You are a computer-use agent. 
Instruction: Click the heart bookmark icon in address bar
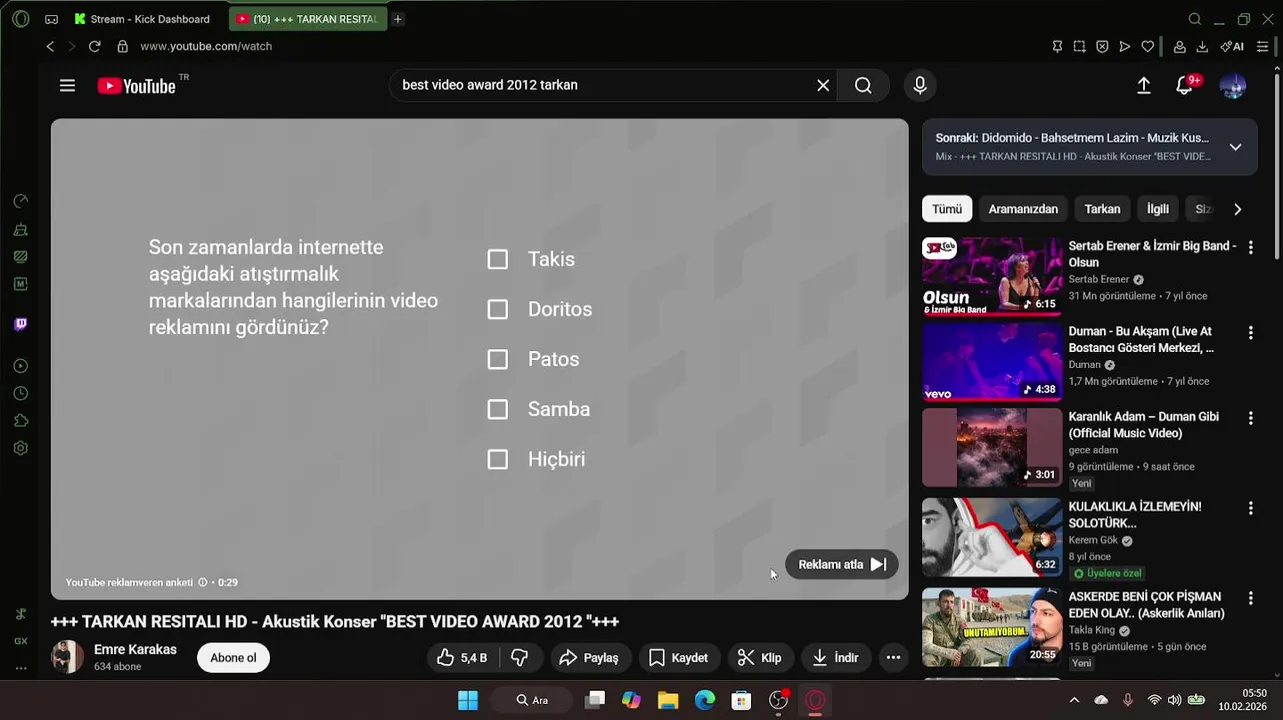coord(1147,46)
